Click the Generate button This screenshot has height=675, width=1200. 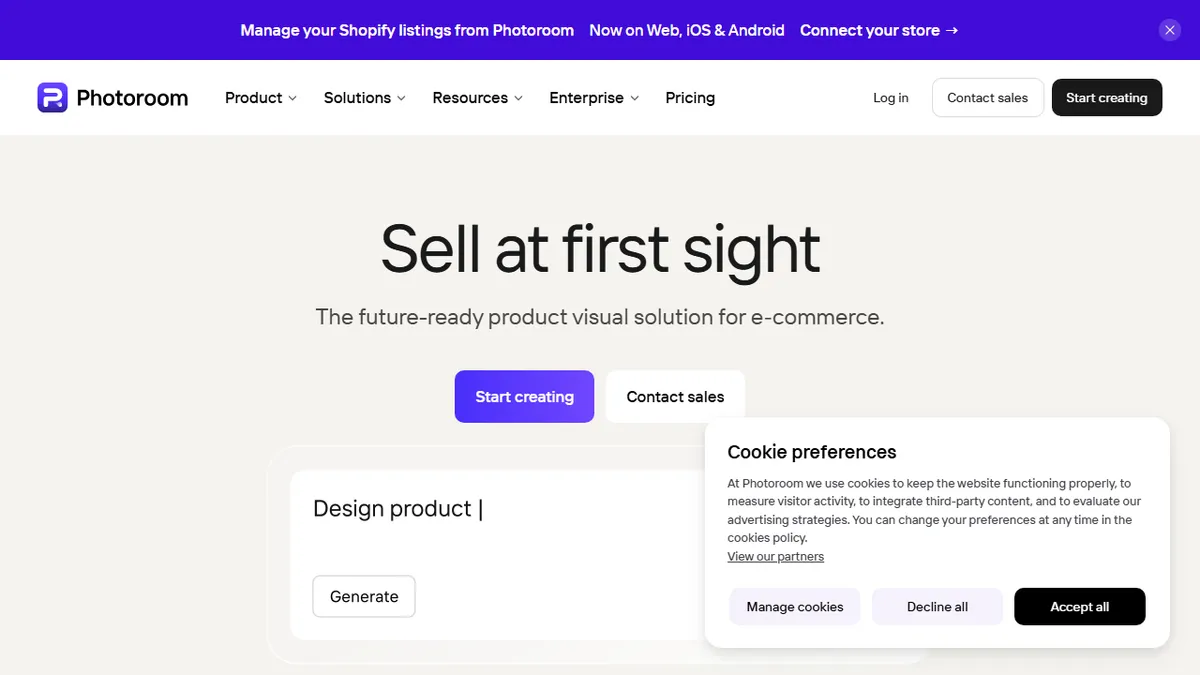[364, 597]
